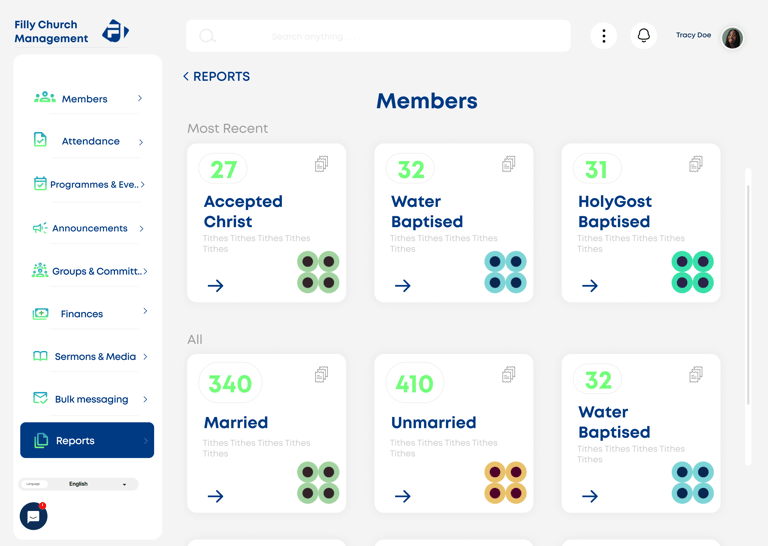
Task: Open Bulk messaging in sidebar
Action: pos(89,399)
